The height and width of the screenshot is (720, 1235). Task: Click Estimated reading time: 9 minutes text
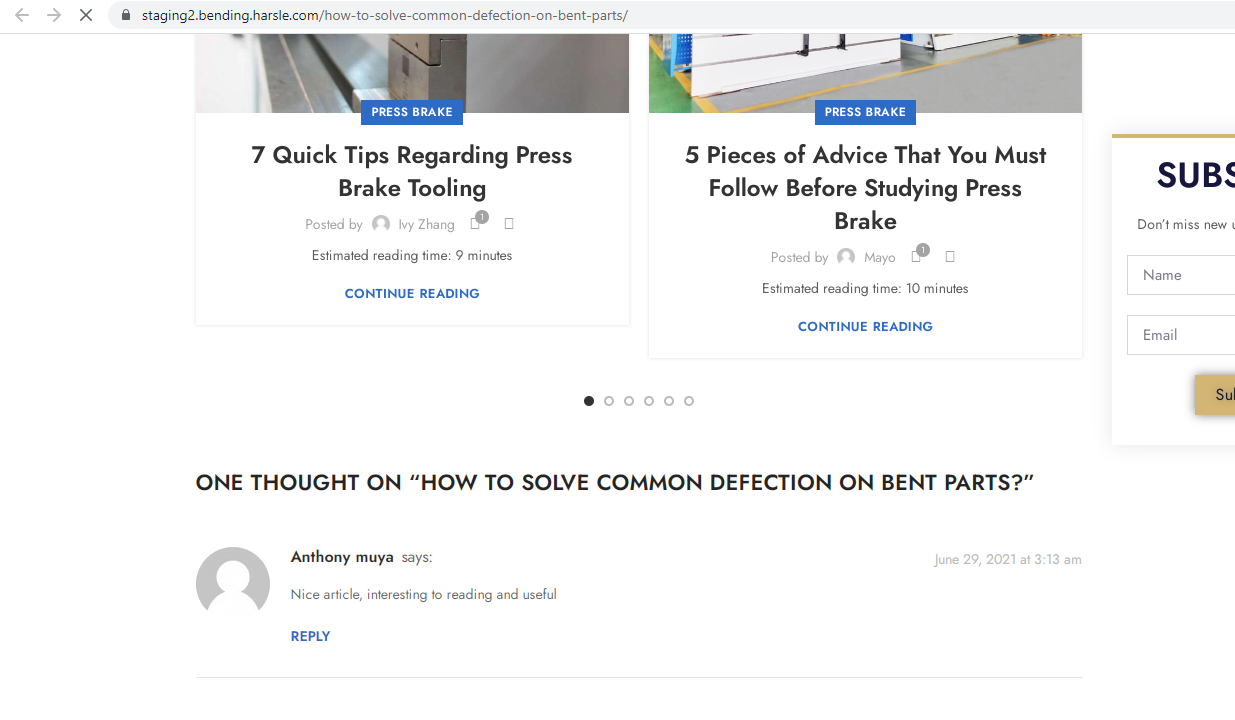point(412,255)
